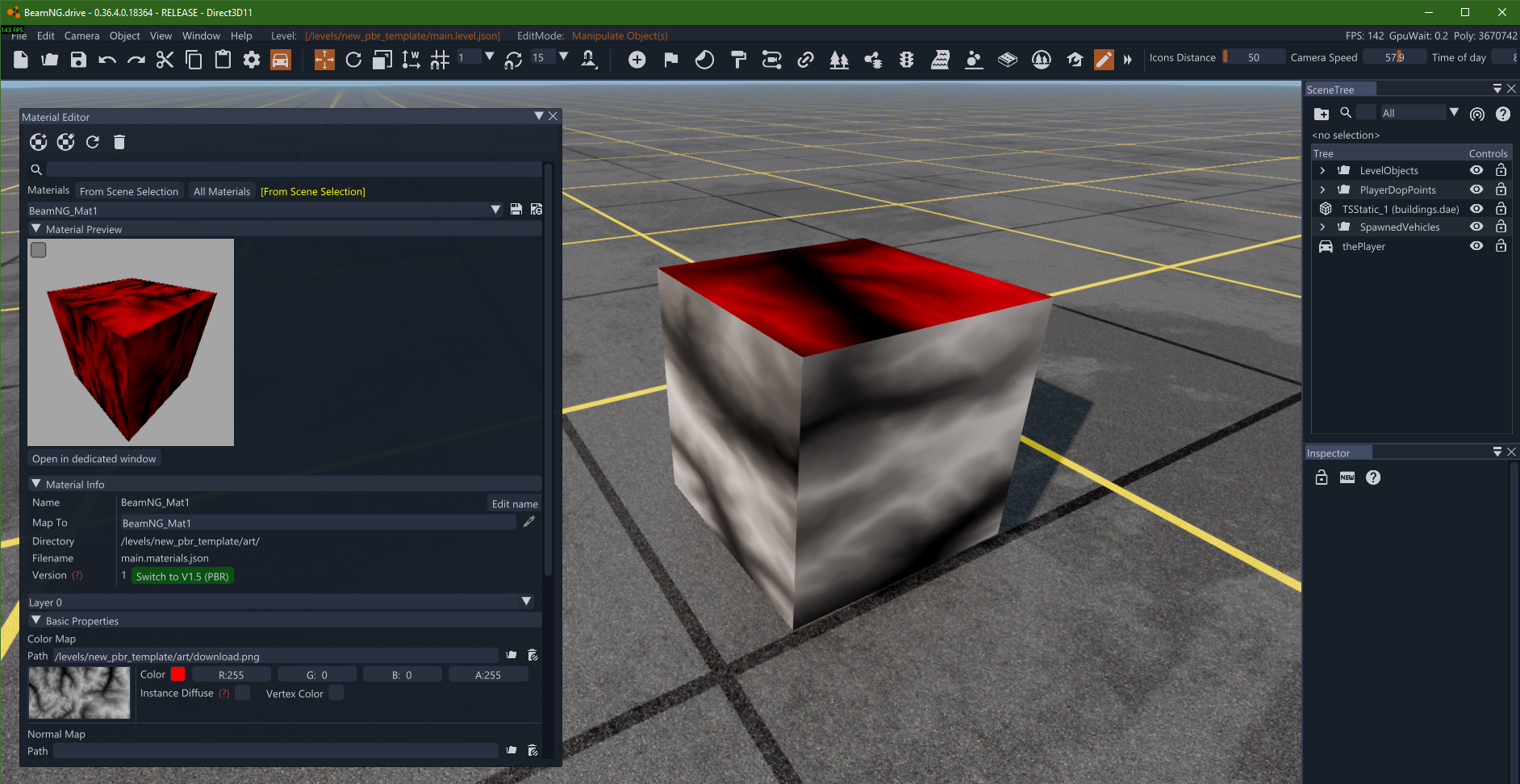
Task: Toggle the checkbox in the material preview
Action: [39, 250]
